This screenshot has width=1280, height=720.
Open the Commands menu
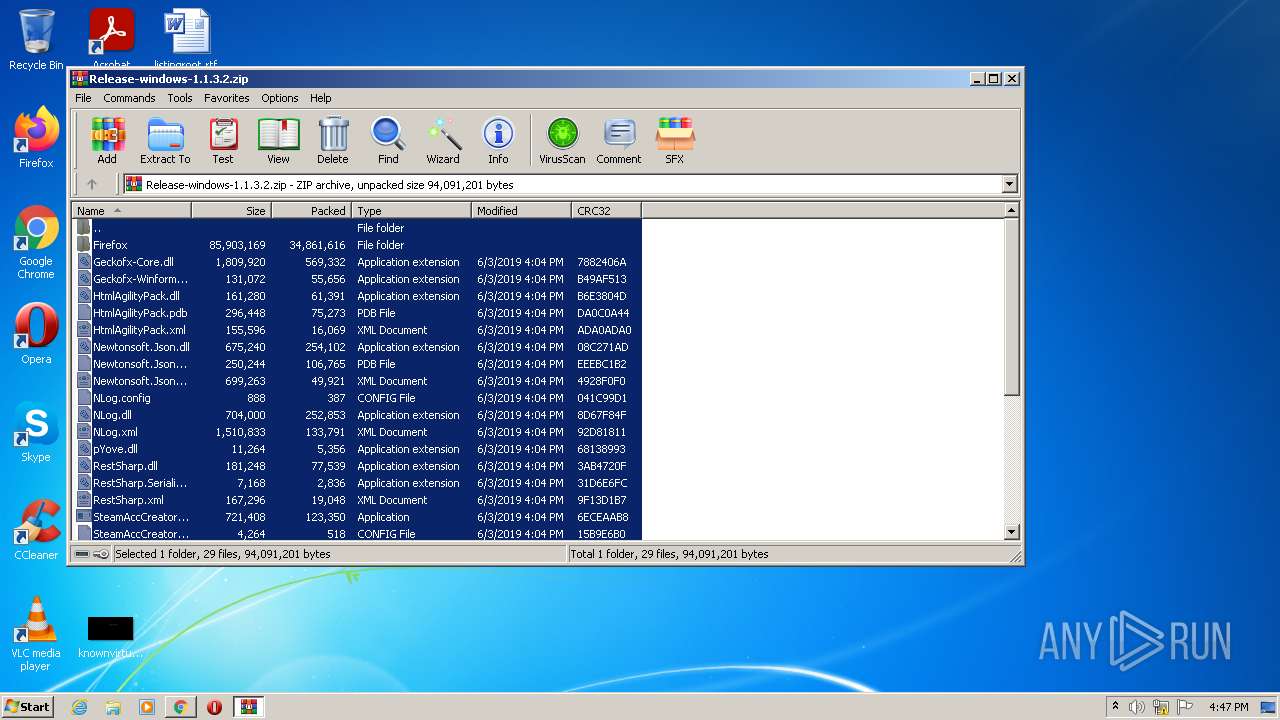129,98
